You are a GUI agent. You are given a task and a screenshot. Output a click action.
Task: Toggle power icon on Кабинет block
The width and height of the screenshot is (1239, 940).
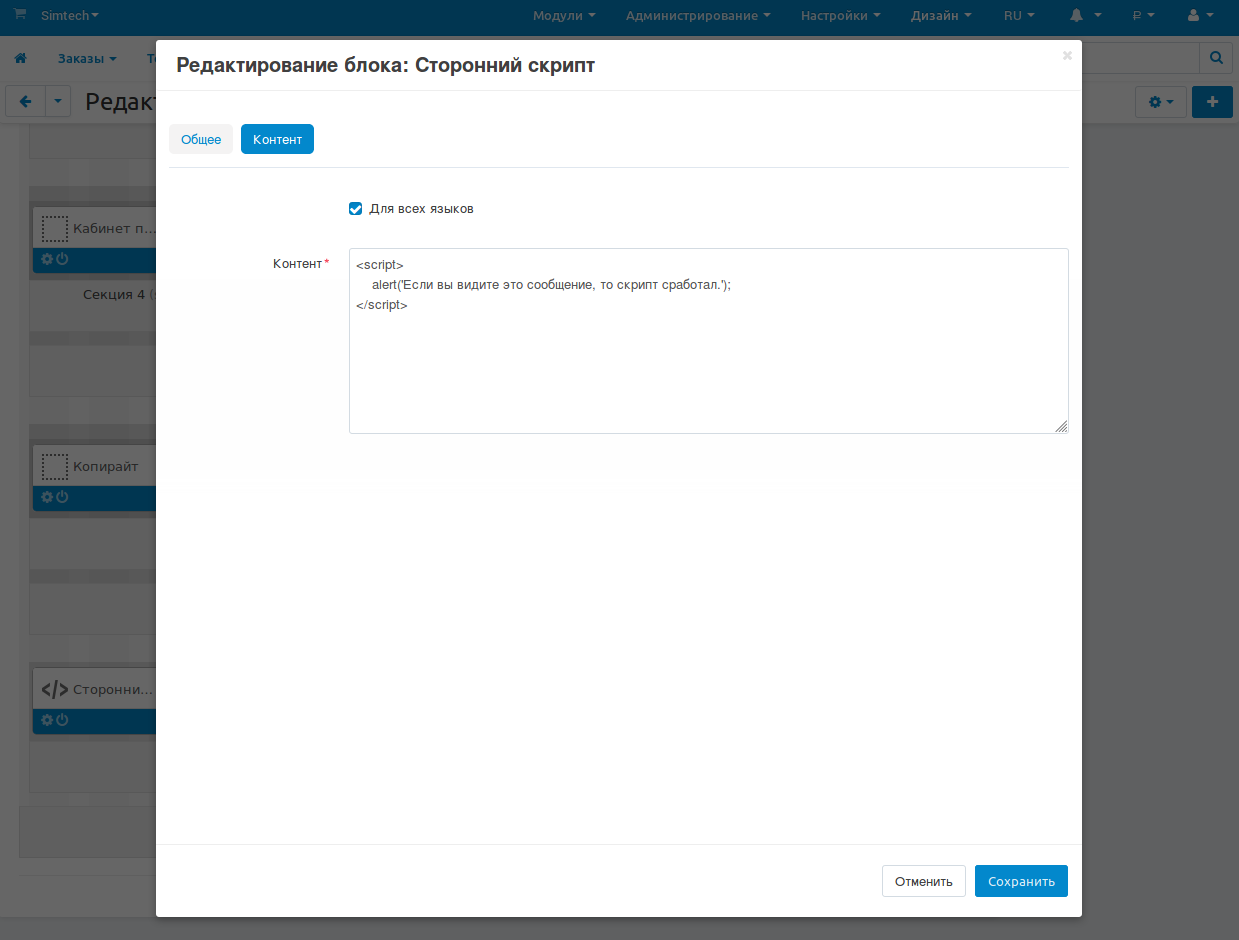tap(62, 259)
